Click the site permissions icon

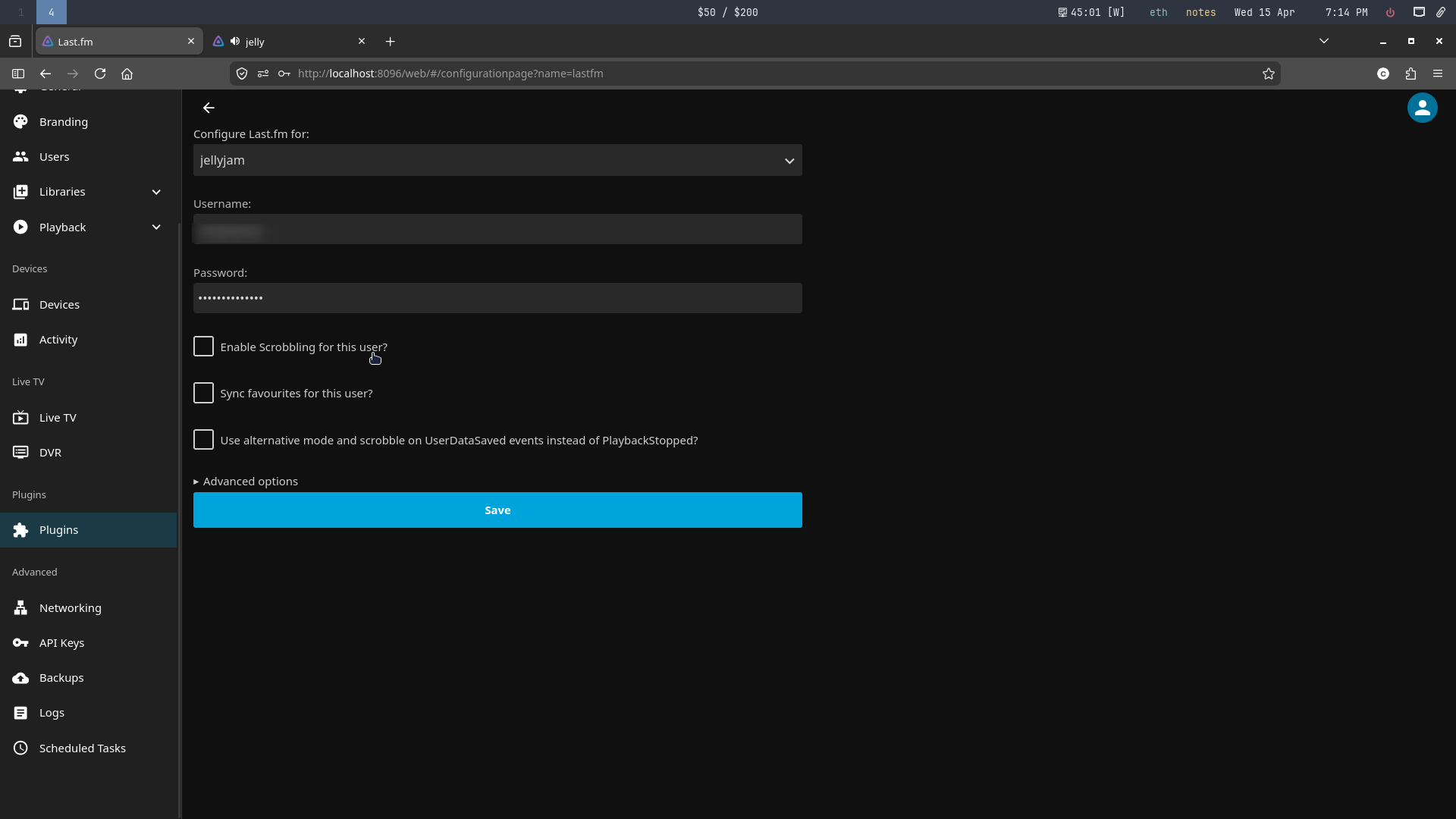pos(263,74)
